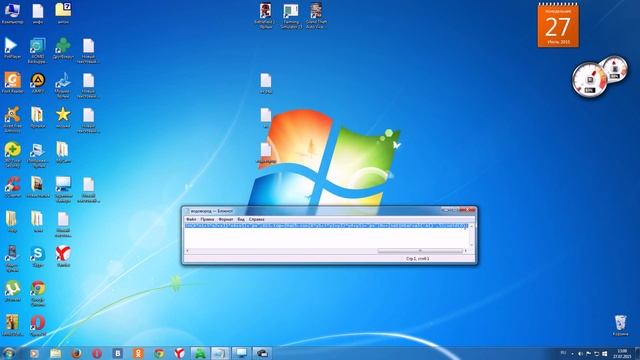Open the uTorrent desktop shortcut
640x360 pixels.
[12, 291]
